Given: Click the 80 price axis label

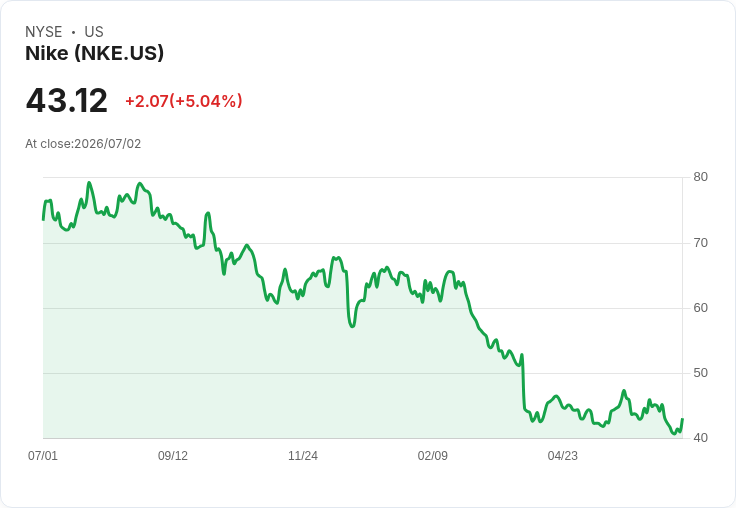Looking at the screenshot, I should pos(700,177).
